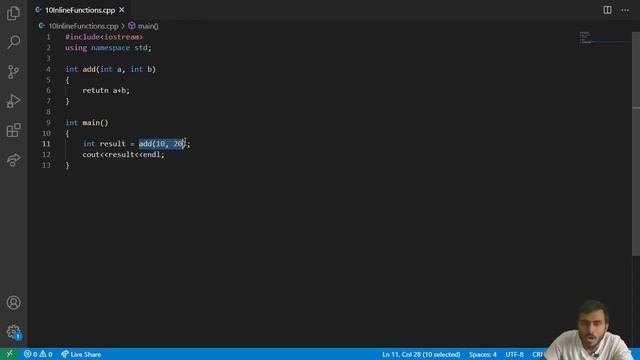Change indentation via Spaces: 4

[482, 354]
